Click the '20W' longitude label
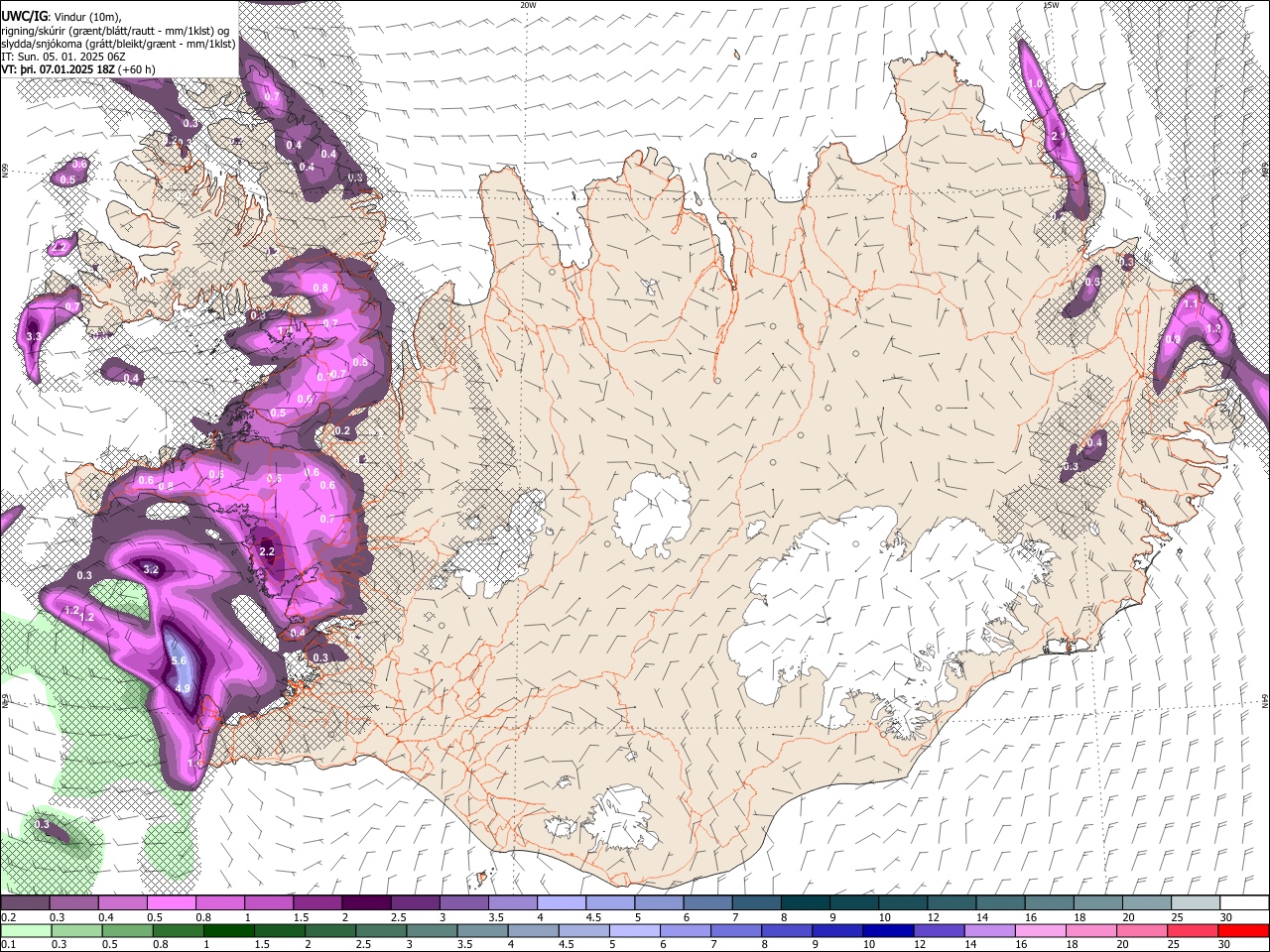The width and height of the screenshot is (1270, 952). coord(528,5)
